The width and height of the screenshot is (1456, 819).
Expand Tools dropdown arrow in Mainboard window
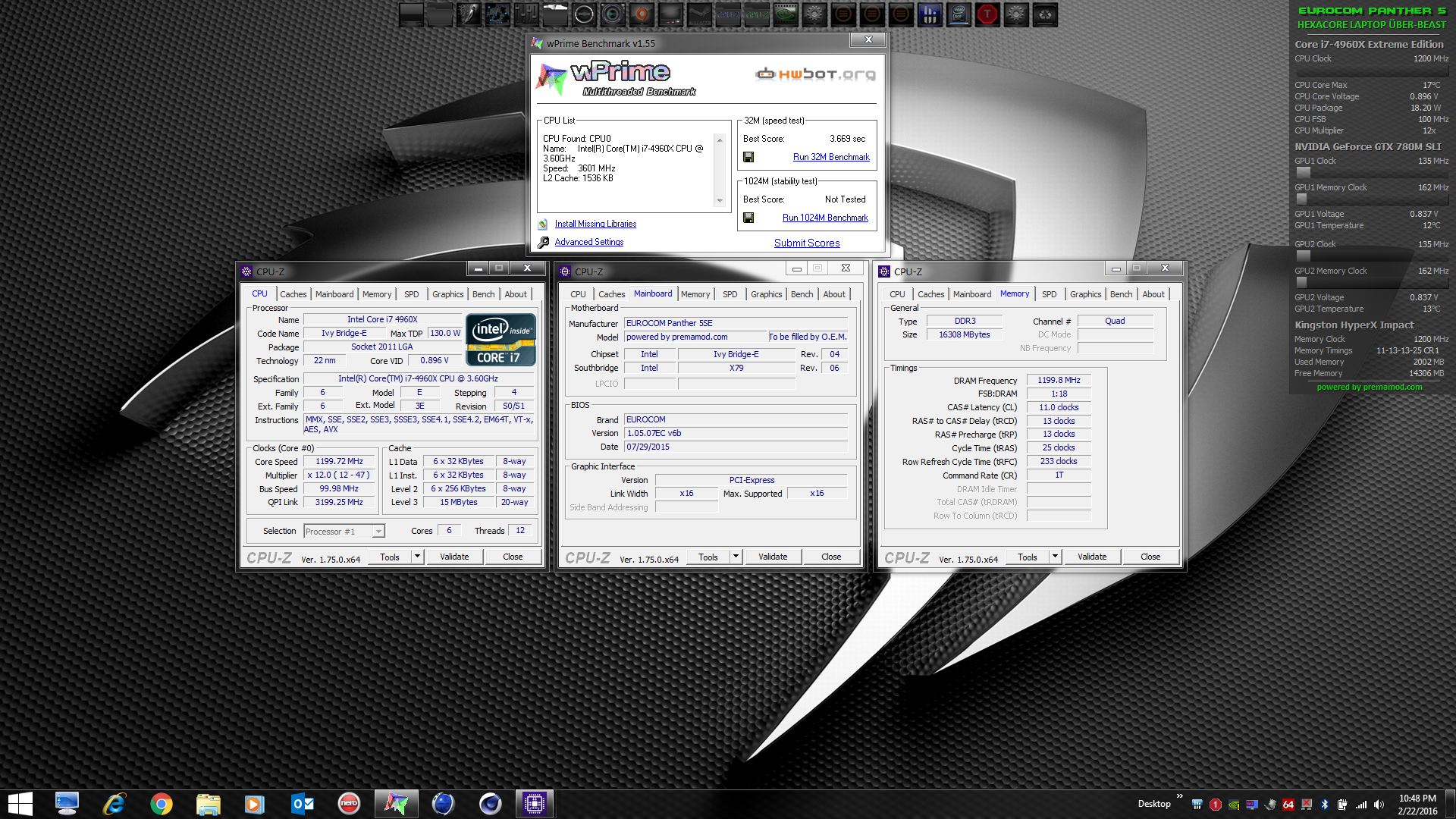[736, 557]
